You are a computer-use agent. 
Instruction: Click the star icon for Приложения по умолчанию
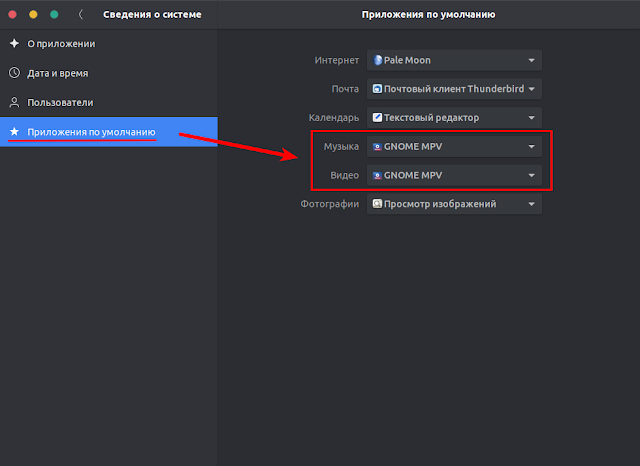[14, 131]
